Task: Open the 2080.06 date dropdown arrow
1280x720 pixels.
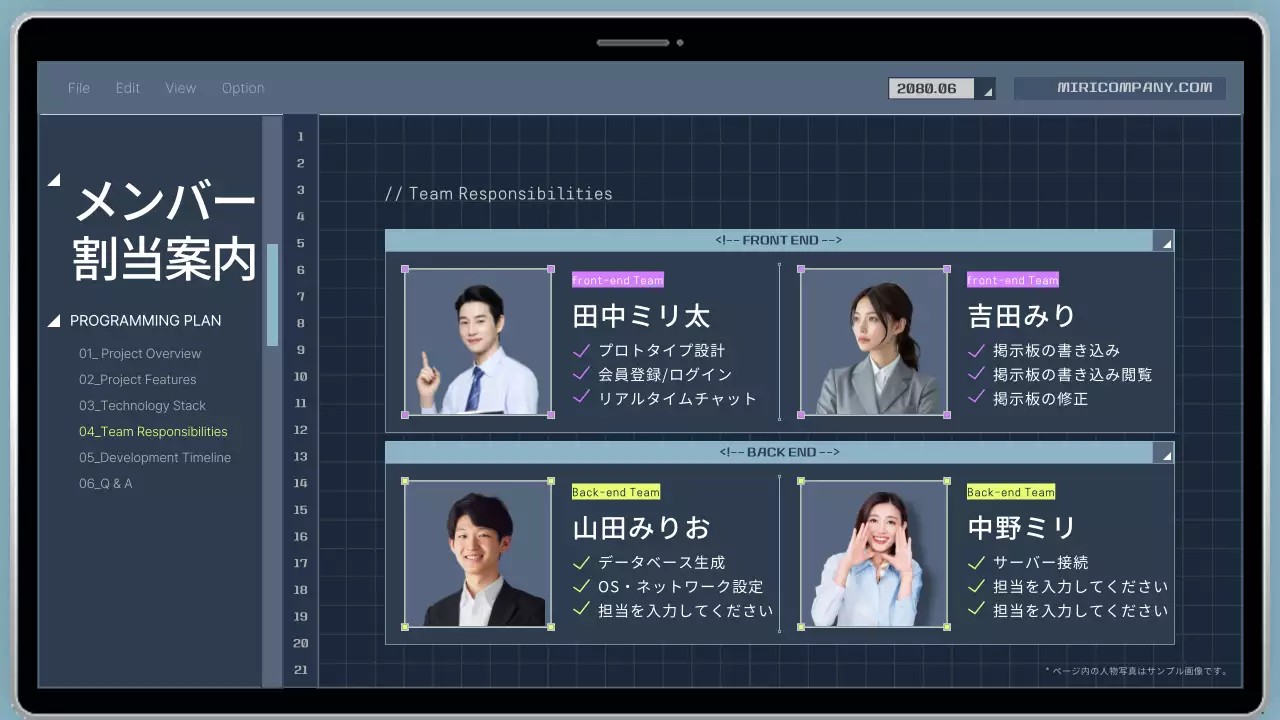Action: [x=986, y=88]
